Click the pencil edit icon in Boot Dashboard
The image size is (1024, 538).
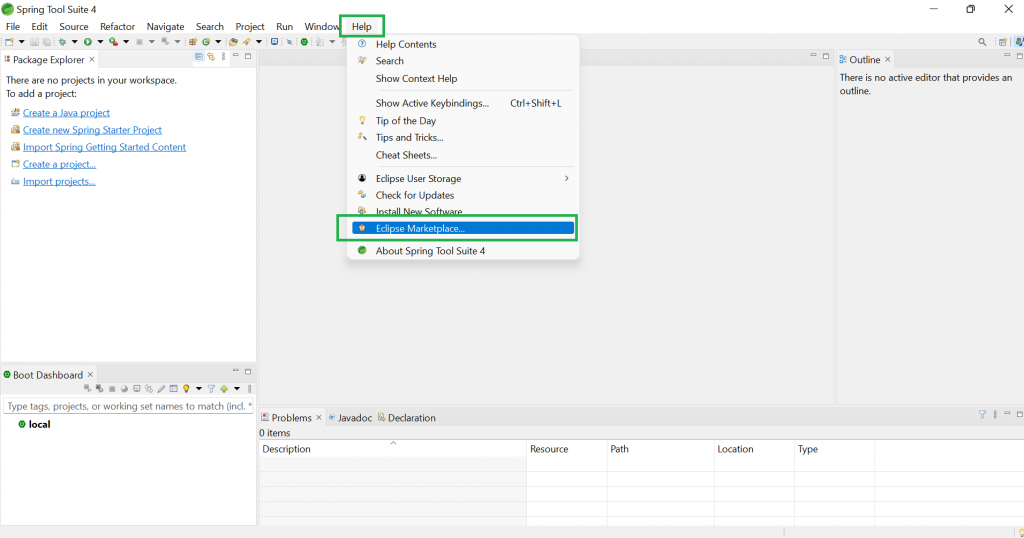(161, 388)
